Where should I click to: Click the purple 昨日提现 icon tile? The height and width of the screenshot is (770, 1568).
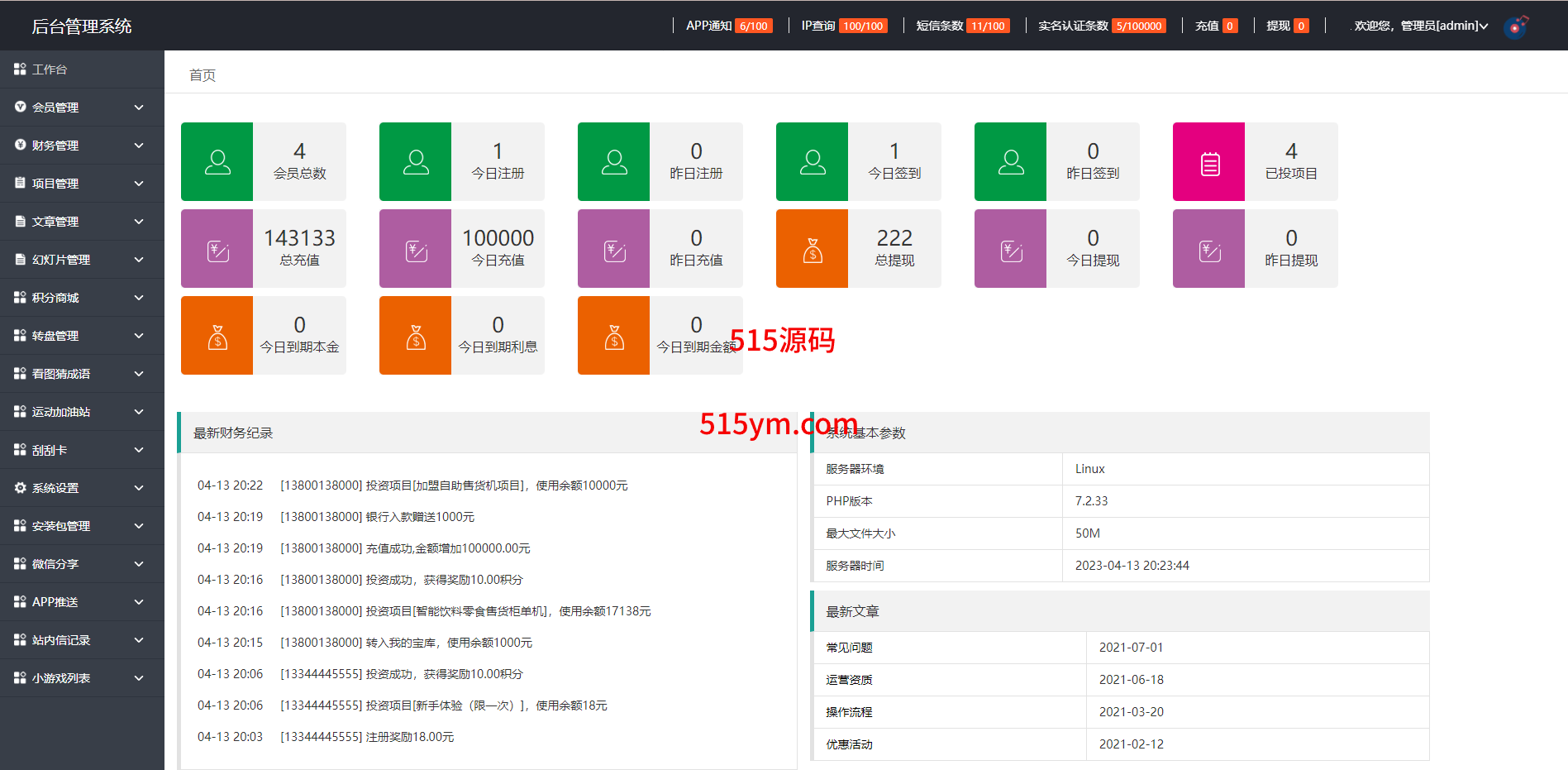pyautogui.click(x=1208, y=249)
